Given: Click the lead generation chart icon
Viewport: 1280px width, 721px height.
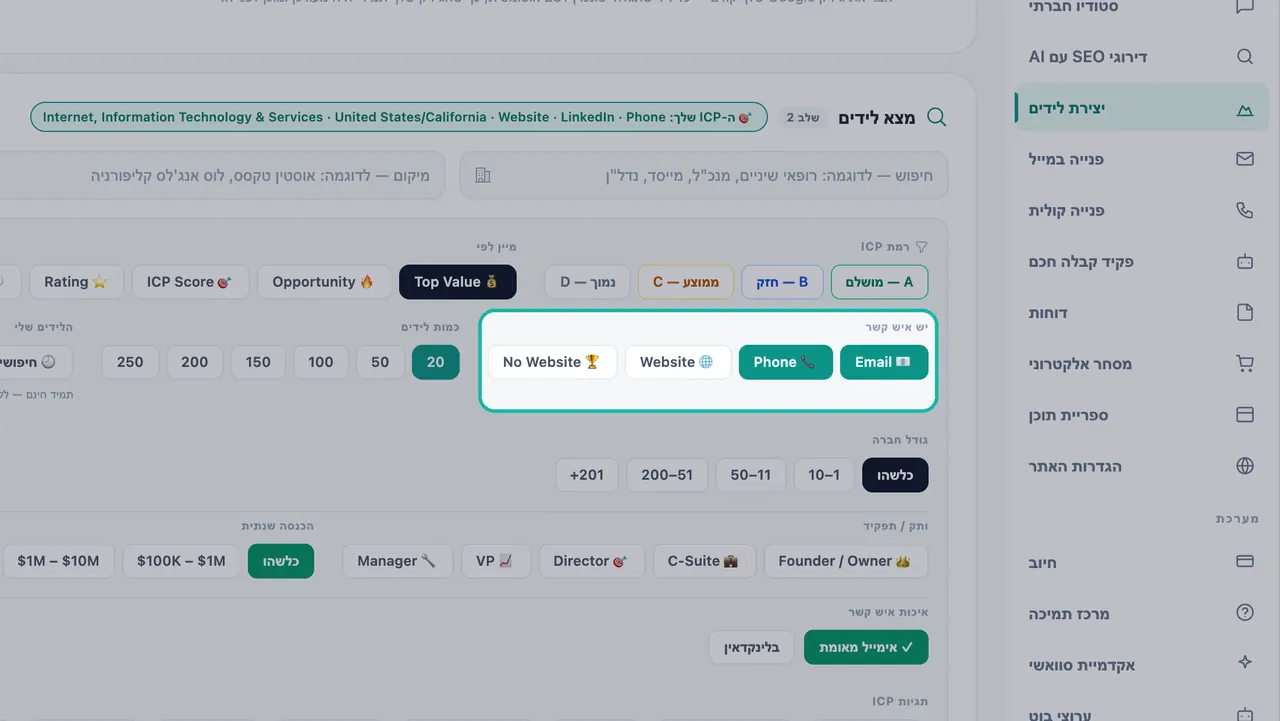Looking at the screenshot, I should point(1245,108).
